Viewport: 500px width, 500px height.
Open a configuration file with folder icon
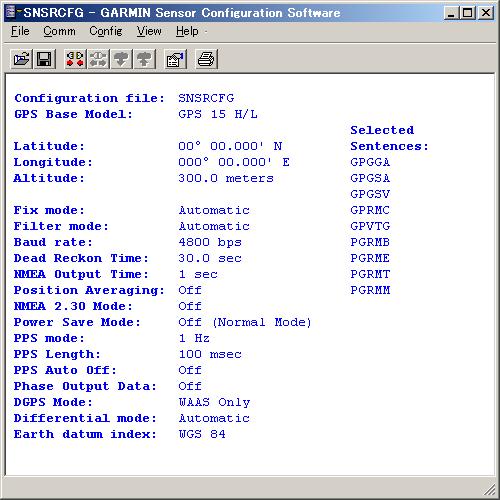click(21, 59)
